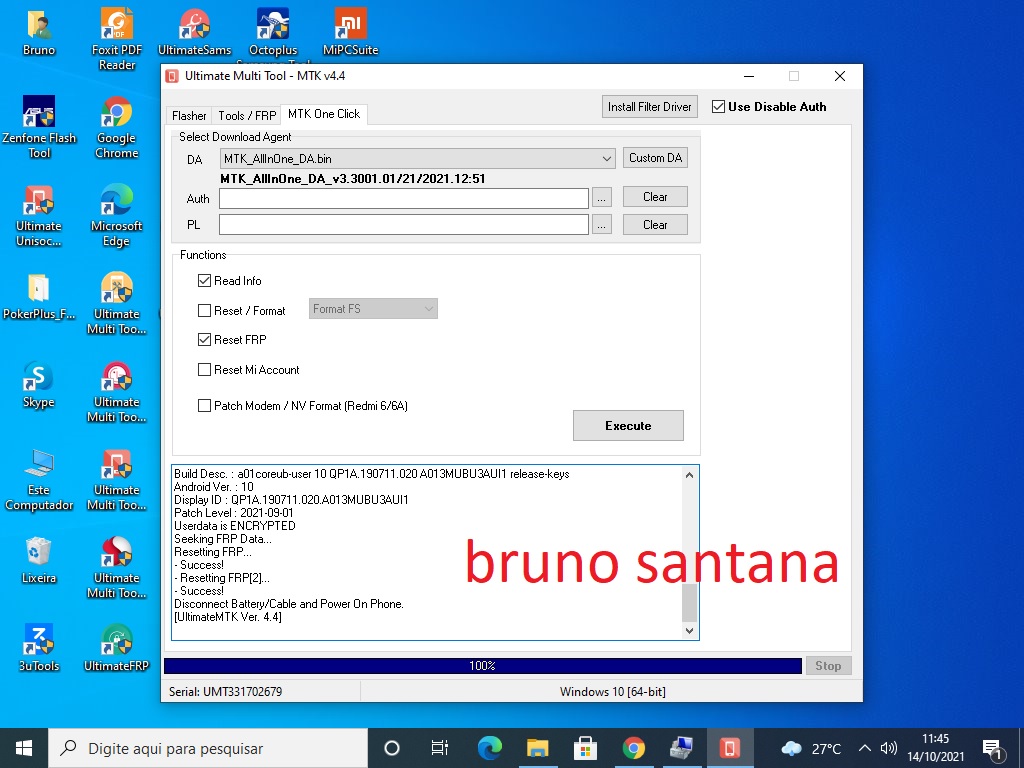Click the 'Android Ver. : 10' log line
Image resolution: width=1024 pixels, height=768 pixels.
coord(214,487)
